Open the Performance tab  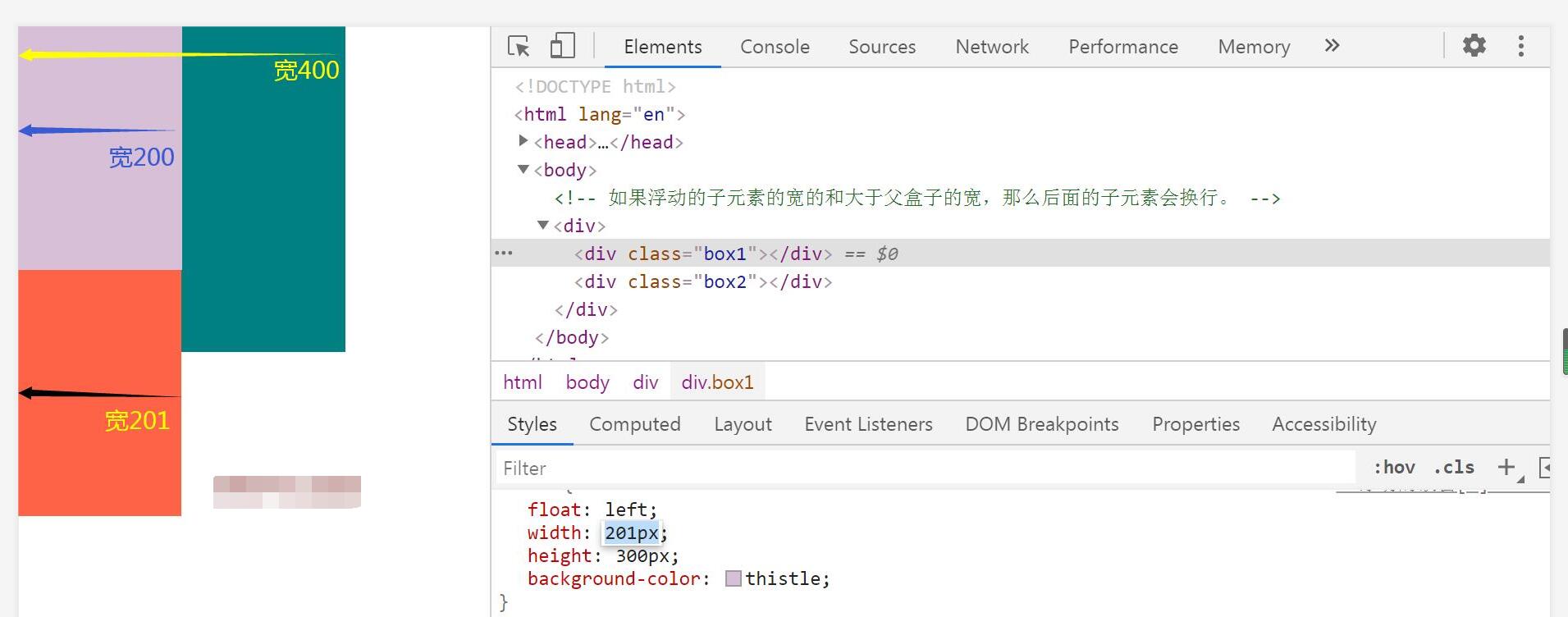coord(1123,47)
